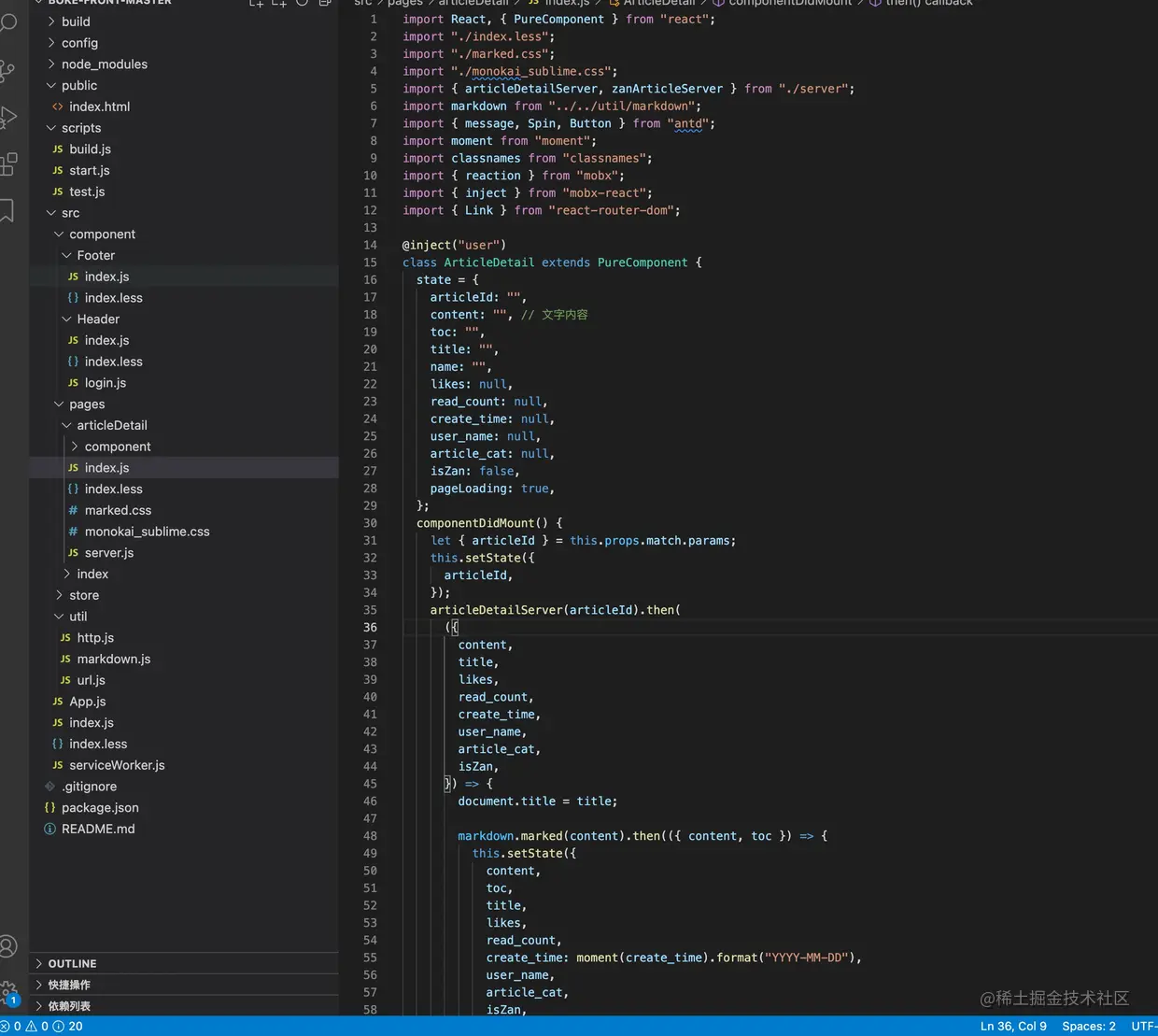Click the info icon beside README.md

click(50, 830)
